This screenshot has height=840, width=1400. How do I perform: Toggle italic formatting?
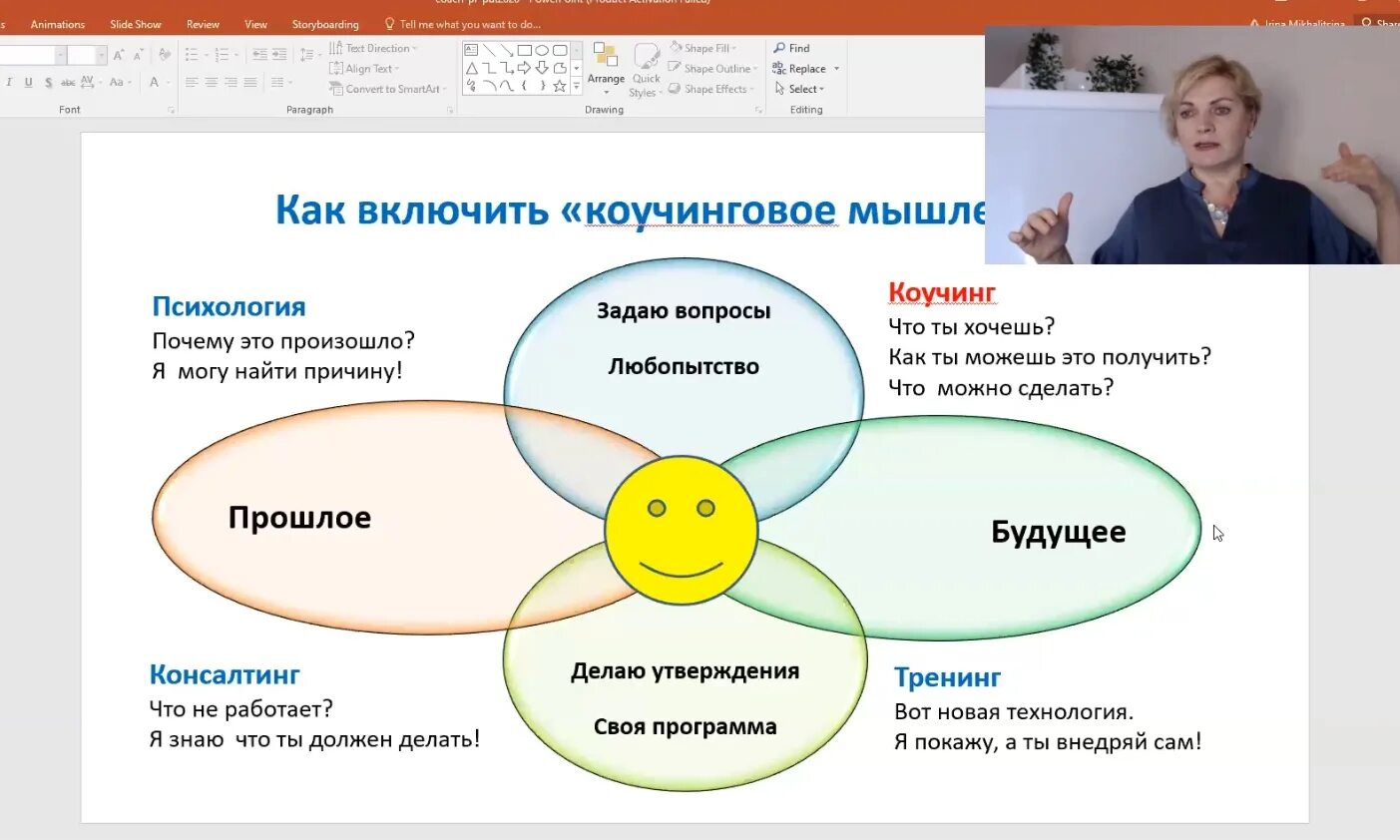click(9, 82)
